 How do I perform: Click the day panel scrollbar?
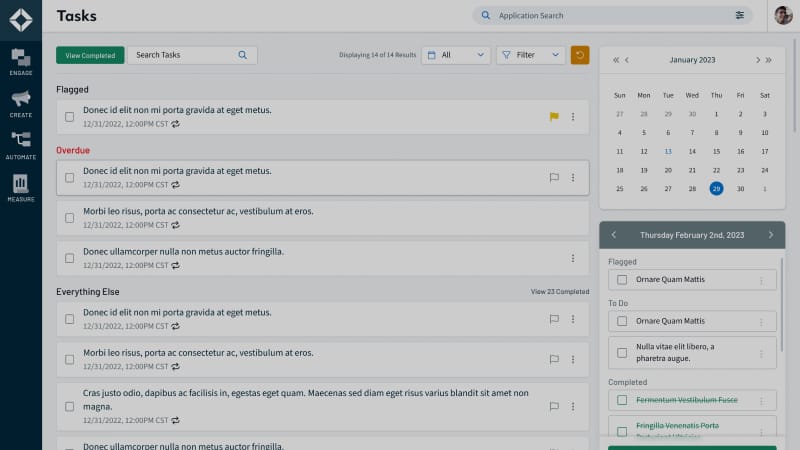(782, 306)
